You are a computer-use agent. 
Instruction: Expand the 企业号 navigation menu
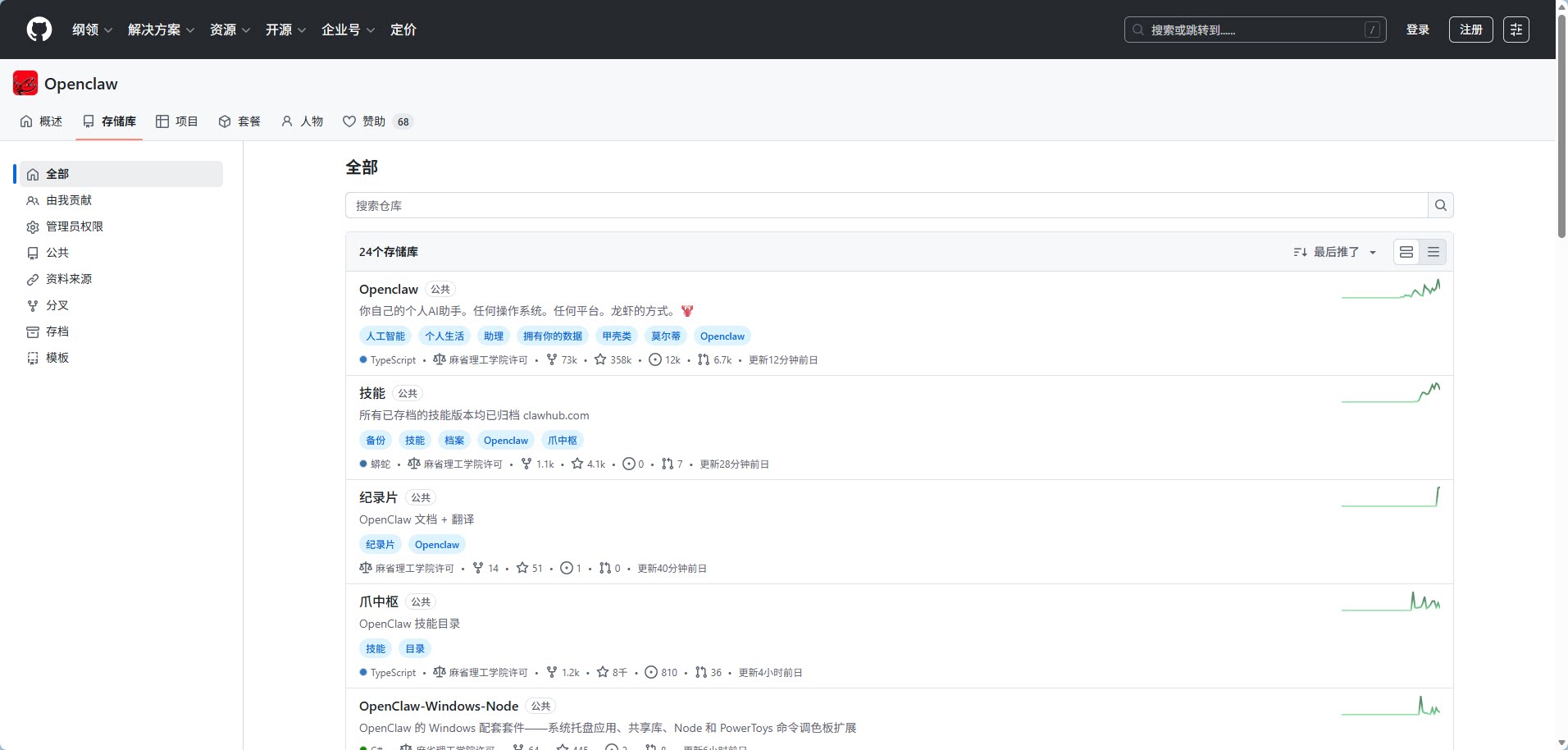click(x=348, y=30)
